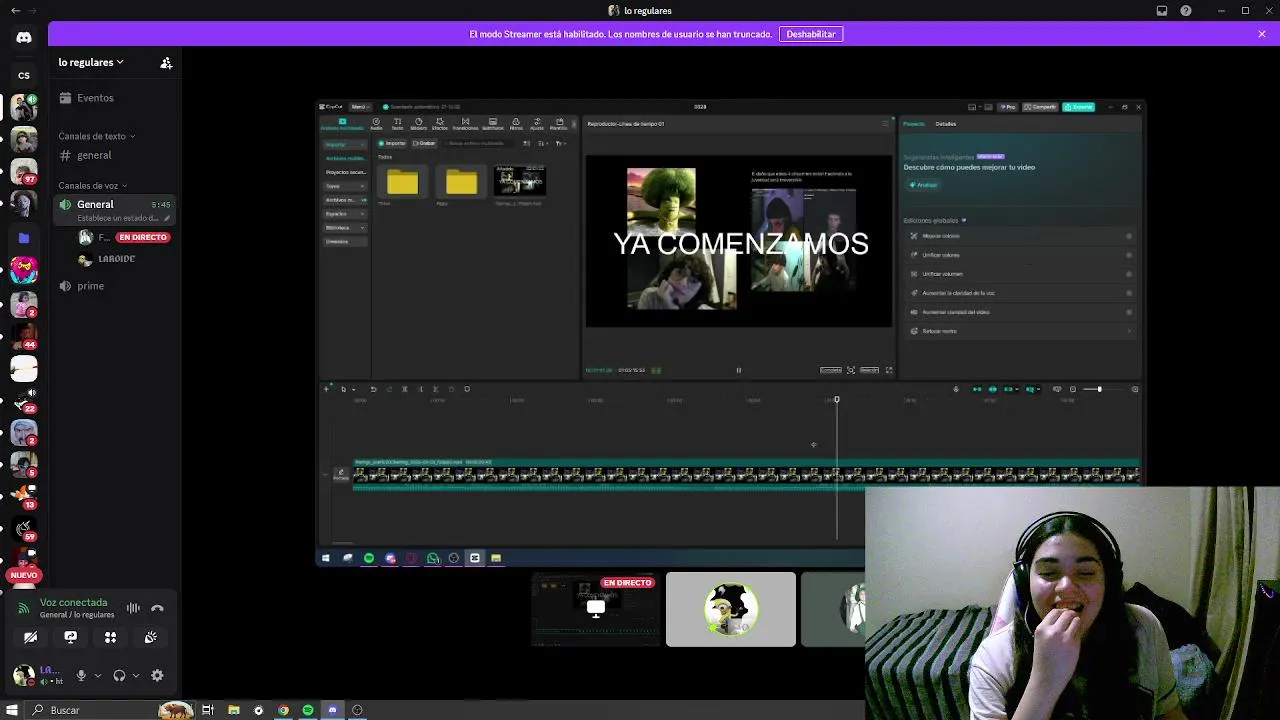Click the Importar button in CapCut
The width and height of the screenshot is (1280, 720).
click(393, 143)
